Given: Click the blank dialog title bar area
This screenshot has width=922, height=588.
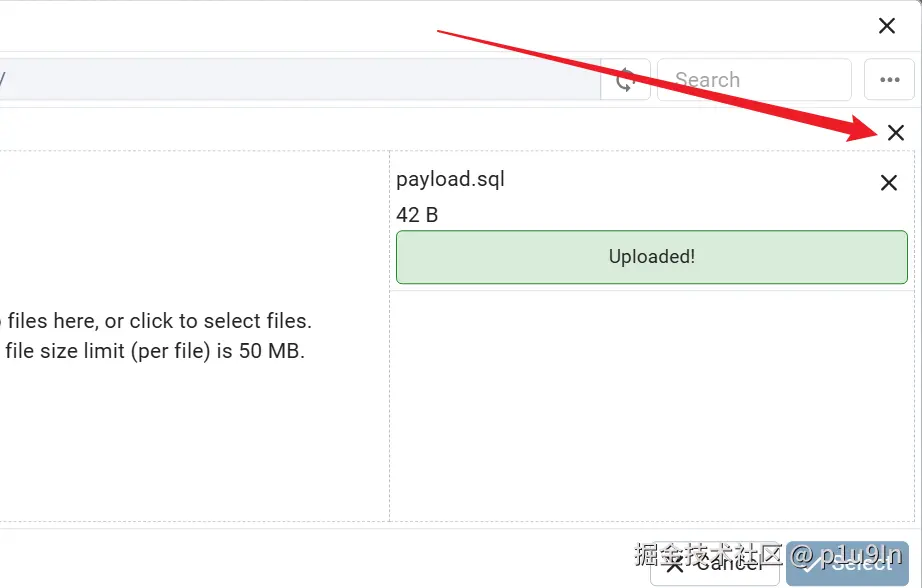Looking at the screenshot, I should pos(435,26).
